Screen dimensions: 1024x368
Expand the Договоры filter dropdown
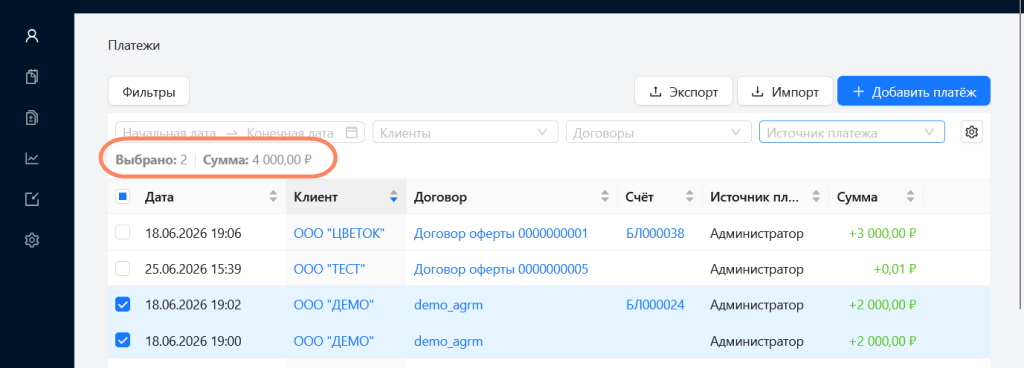pyautogui.click(x=659, y=132)
